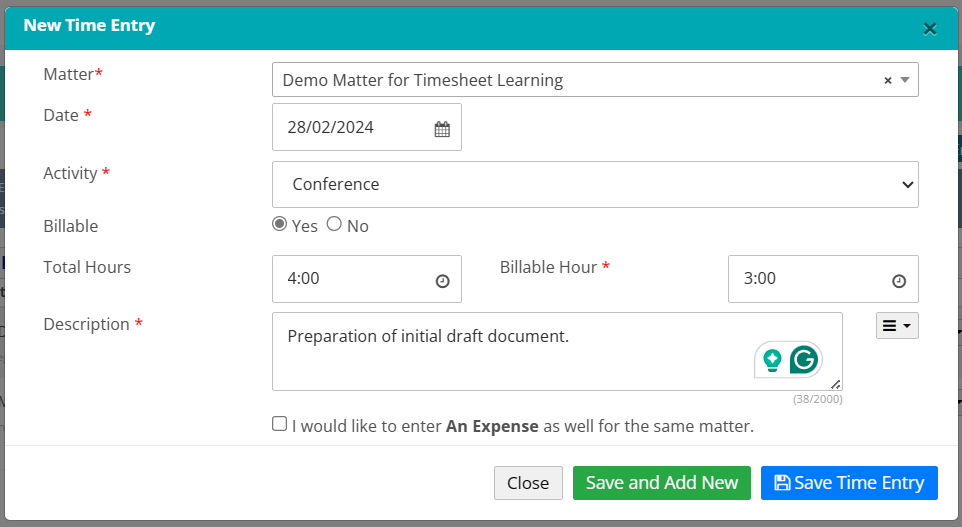The height and width of the screenshot is (527, 962).
Task: Select No for Billable
Action: click(x=334, y=225)
